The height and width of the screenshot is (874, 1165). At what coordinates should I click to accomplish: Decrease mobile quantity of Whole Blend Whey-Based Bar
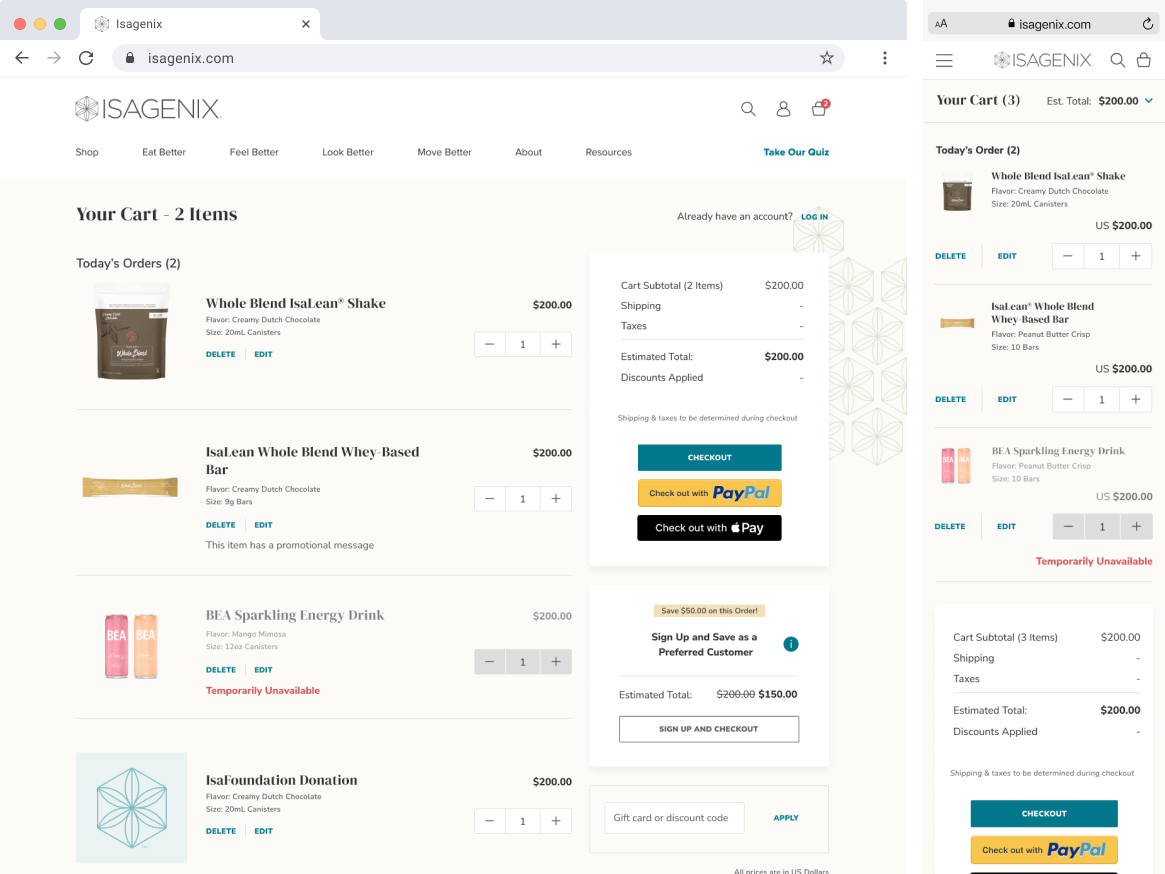click(x=1068, y=399)
